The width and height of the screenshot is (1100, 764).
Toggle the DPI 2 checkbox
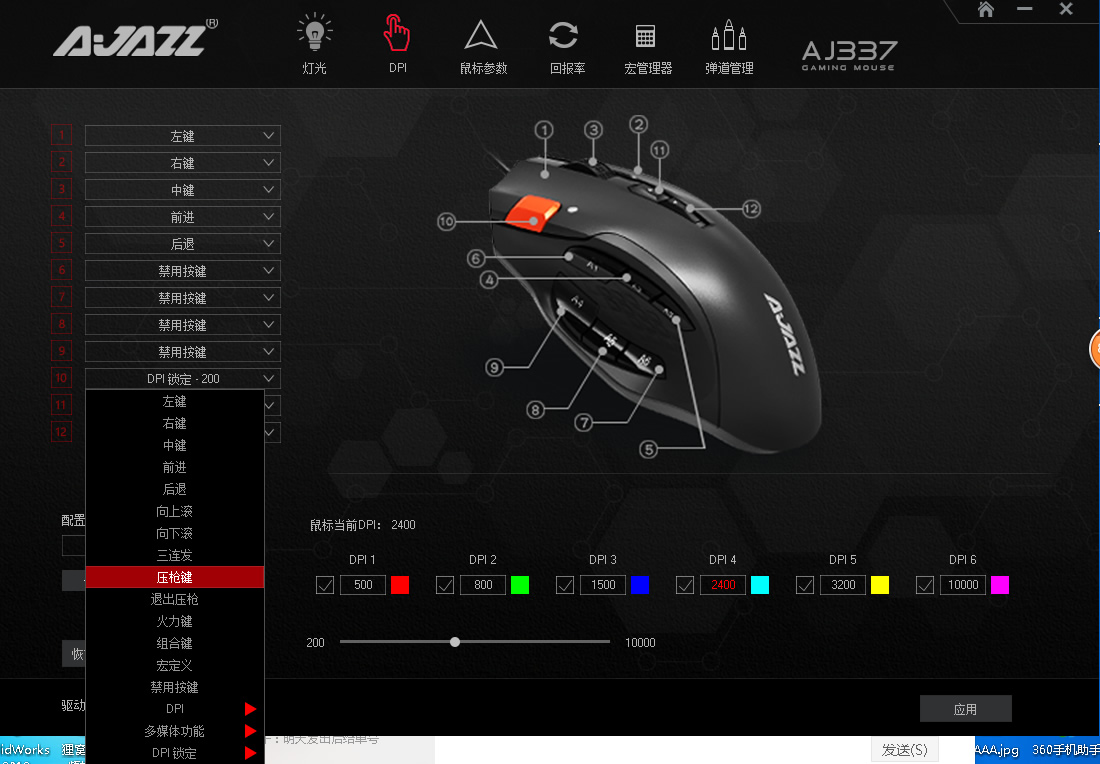point(445,584)
